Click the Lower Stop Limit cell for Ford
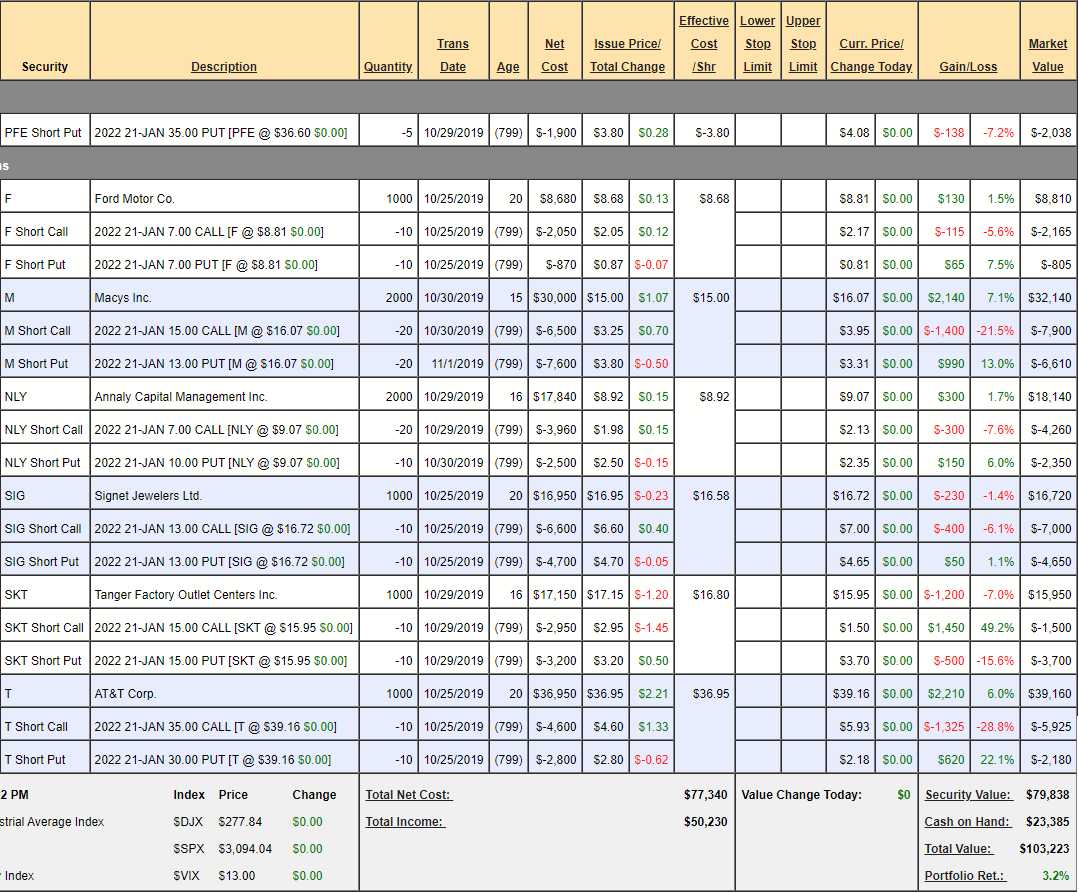Viewport: 1079px width, 893px height. (x=758, y=199)
